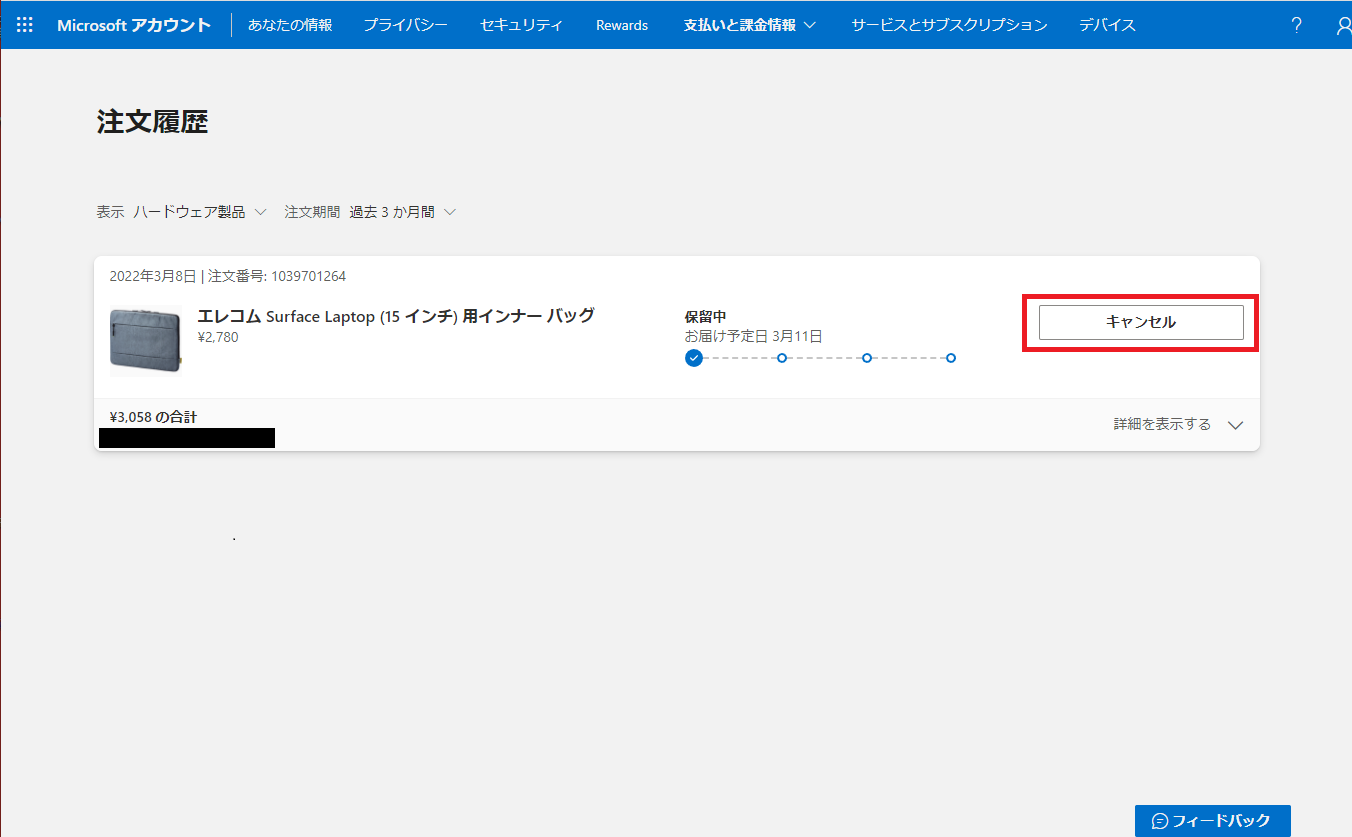Image resolution: width=1352 pixels, height=837 pixels.
Task: Open the Microsoft app launcher grid
Action: 25,25
